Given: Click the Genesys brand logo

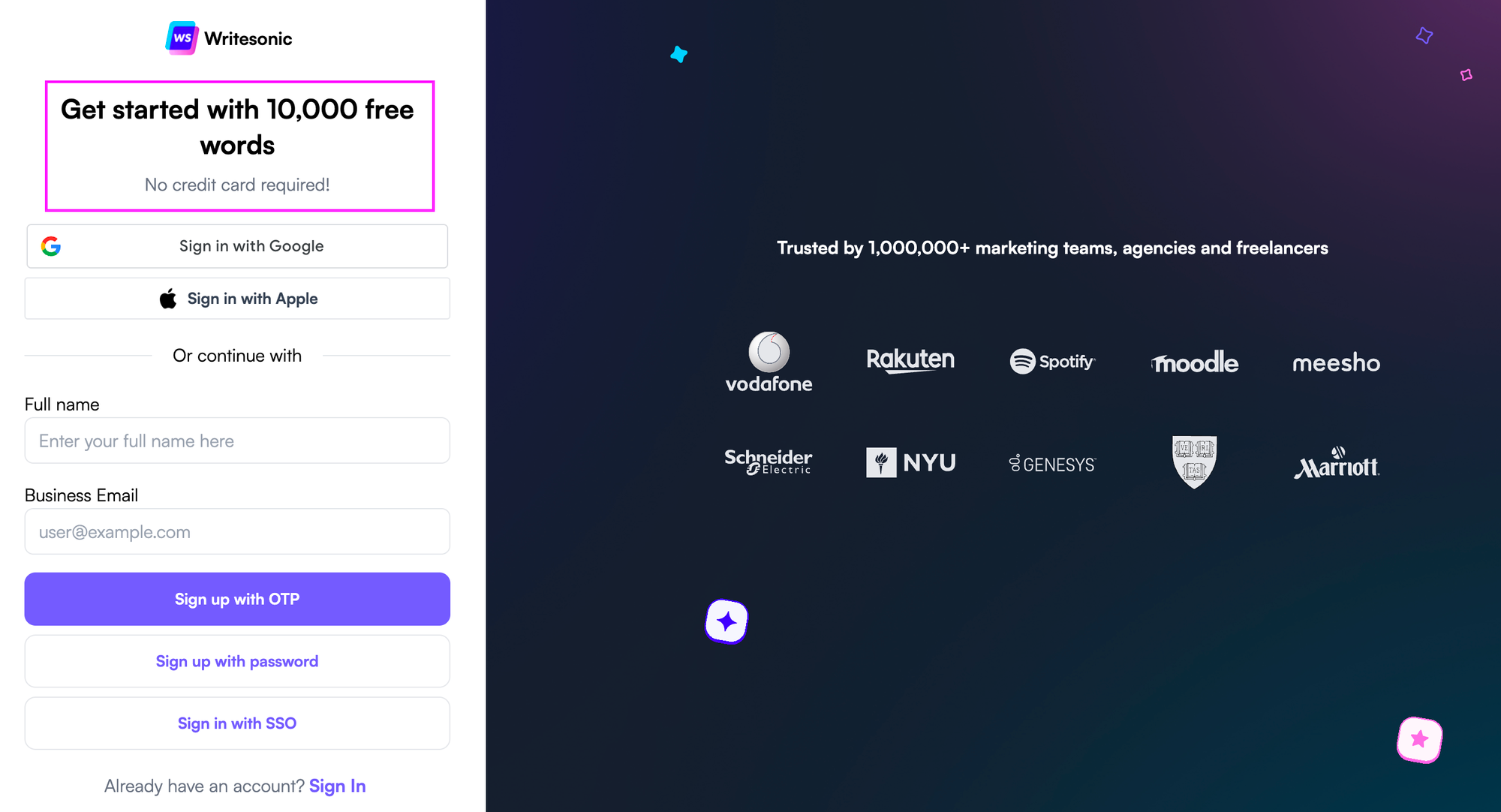Looking at the screenshot, I should pyautogui.click(x=1053, y=462).
